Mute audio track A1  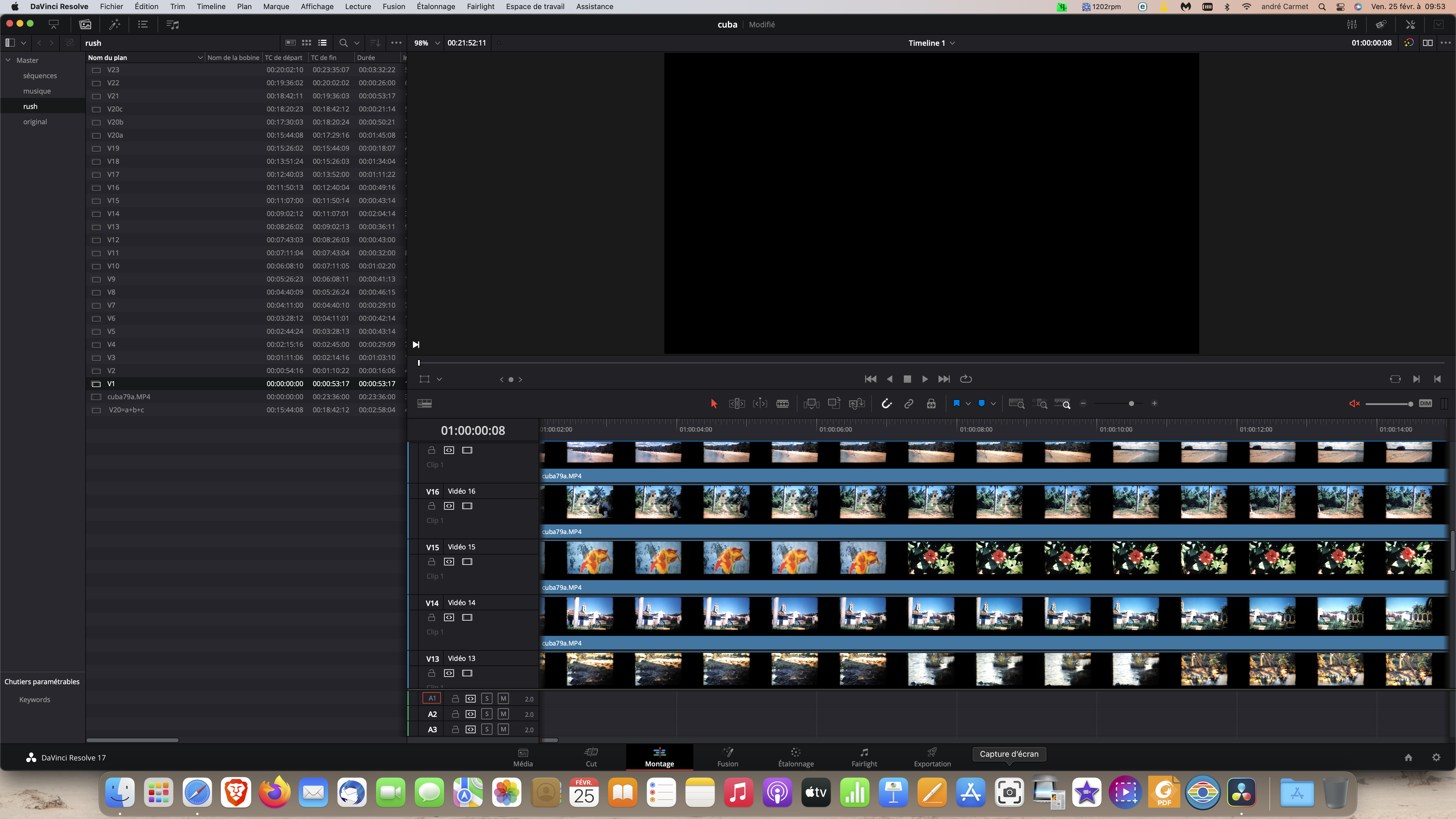tap(503, 699)
